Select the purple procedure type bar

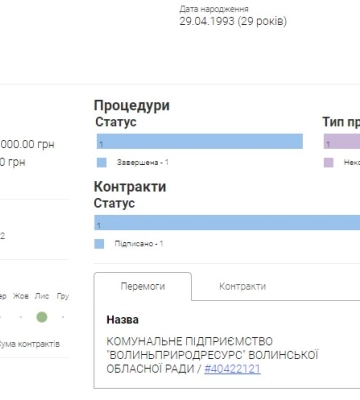342,141
